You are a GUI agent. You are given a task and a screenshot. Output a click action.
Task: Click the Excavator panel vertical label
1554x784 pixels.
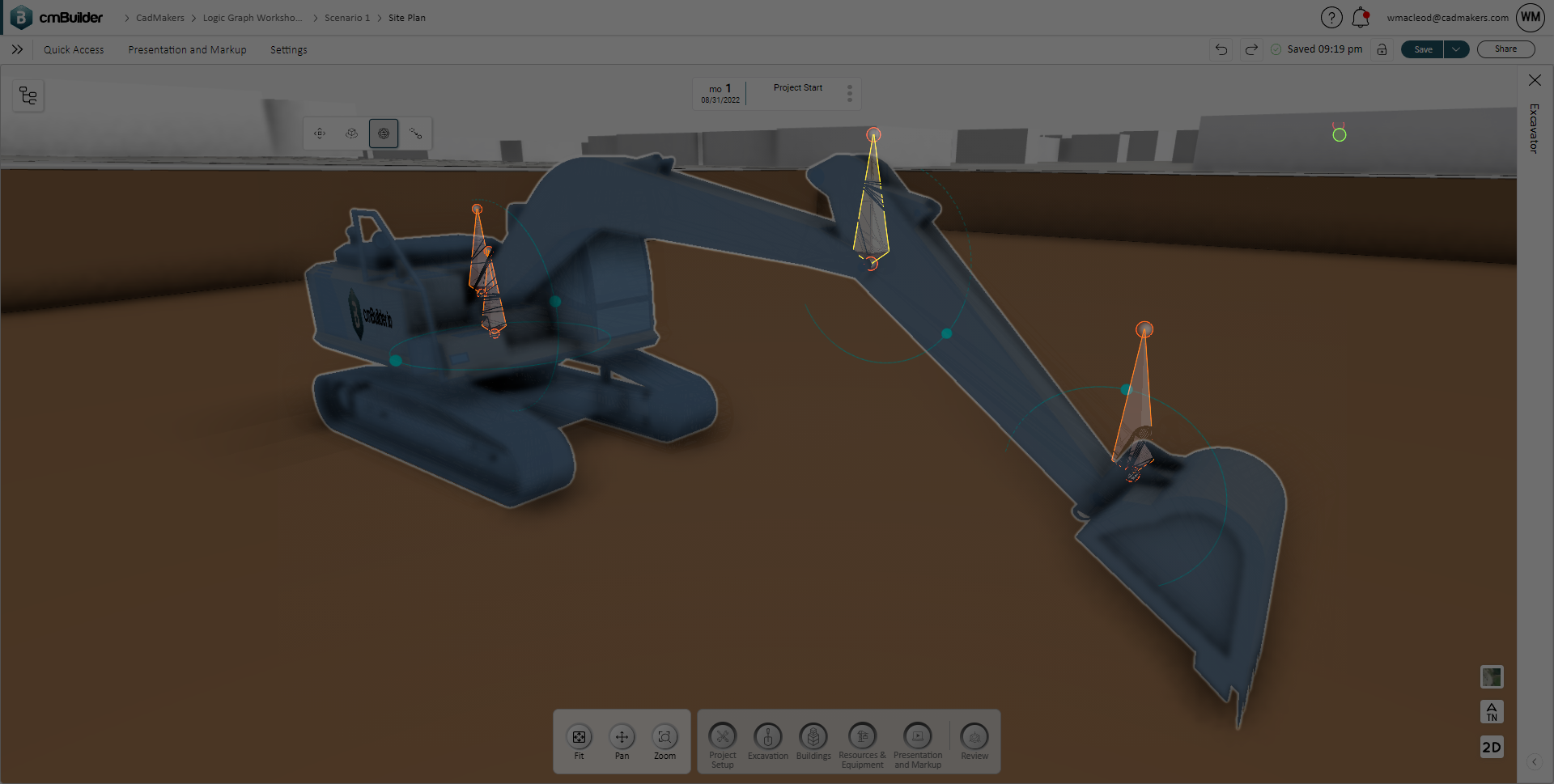coord(1534,128)
